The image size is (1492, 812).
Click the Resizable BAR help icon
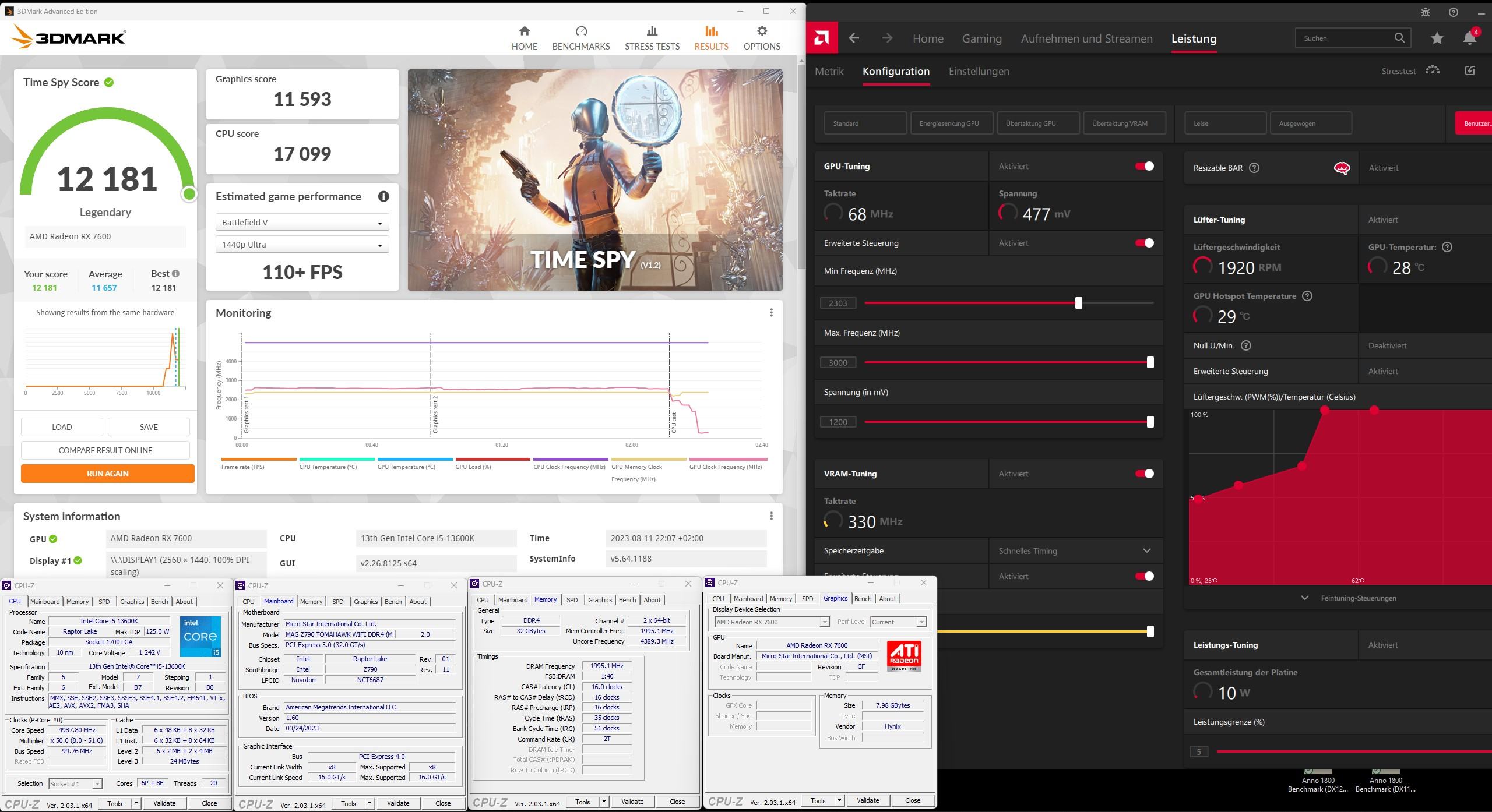coord(1254,168)
